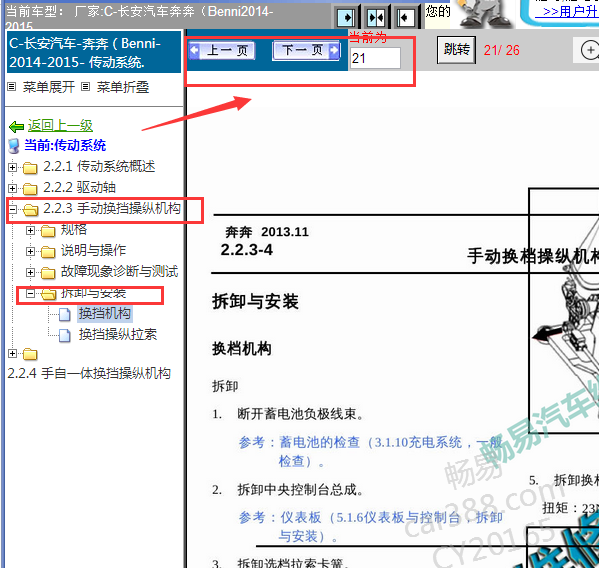The image size is (599, 568).
Task: Select the 规格 tree item
Action: coord(74,230)
